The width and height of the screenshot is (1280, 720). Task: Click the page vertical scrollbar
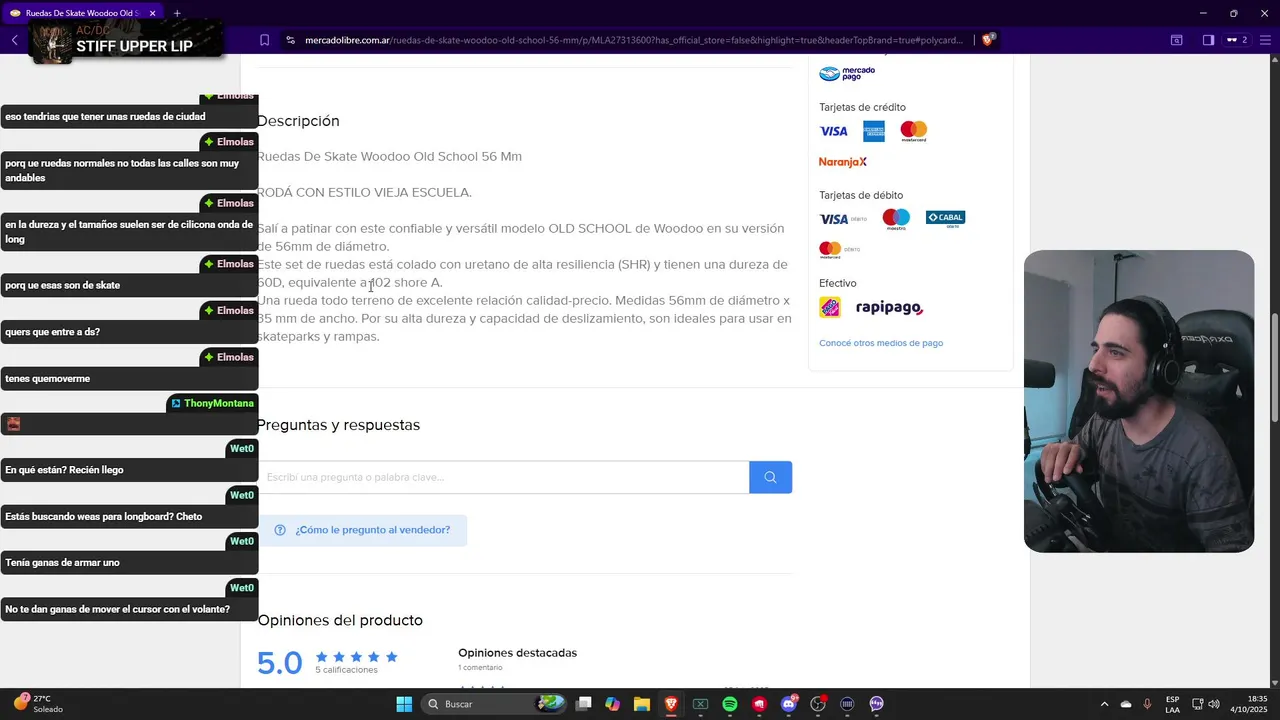coord(1274,370)
